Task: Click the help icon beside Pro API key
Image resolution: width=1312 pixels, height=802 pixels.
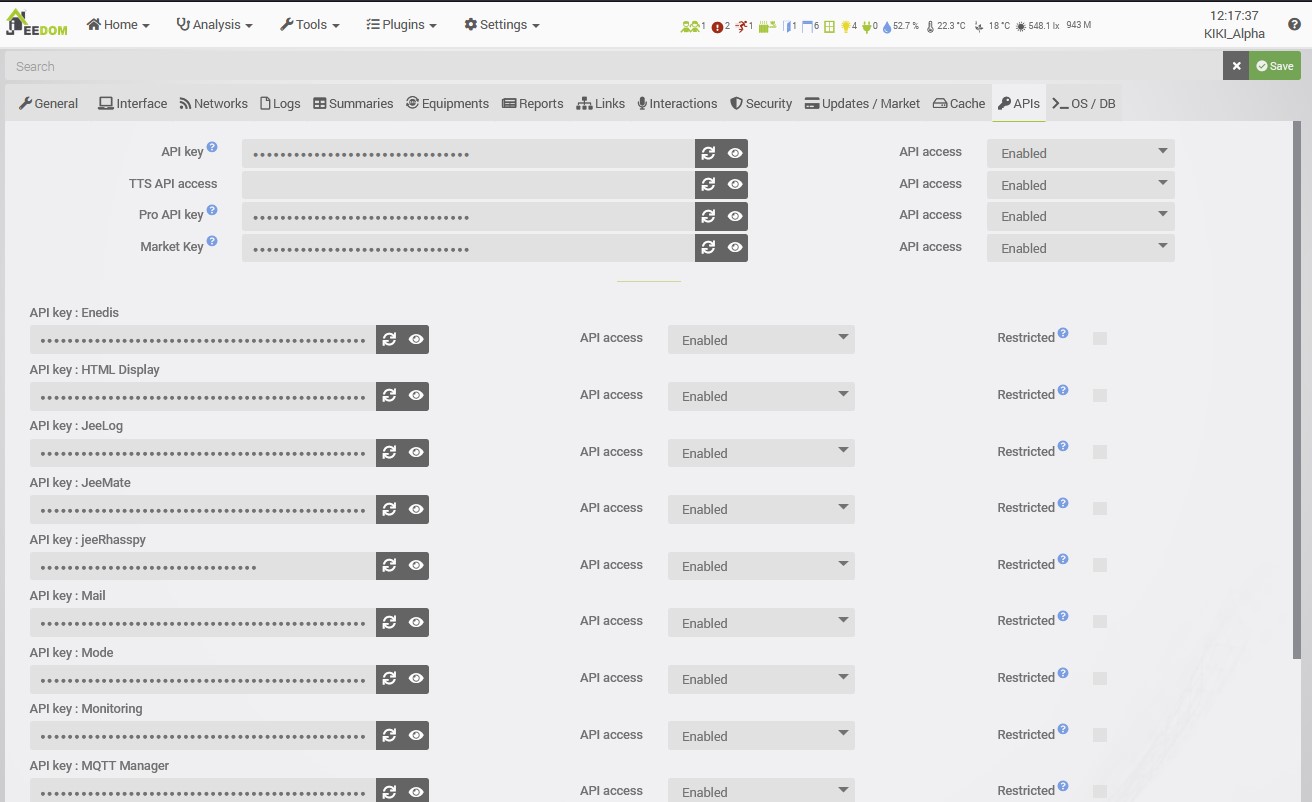Action: pyautogui.click(x=212, y=211)
